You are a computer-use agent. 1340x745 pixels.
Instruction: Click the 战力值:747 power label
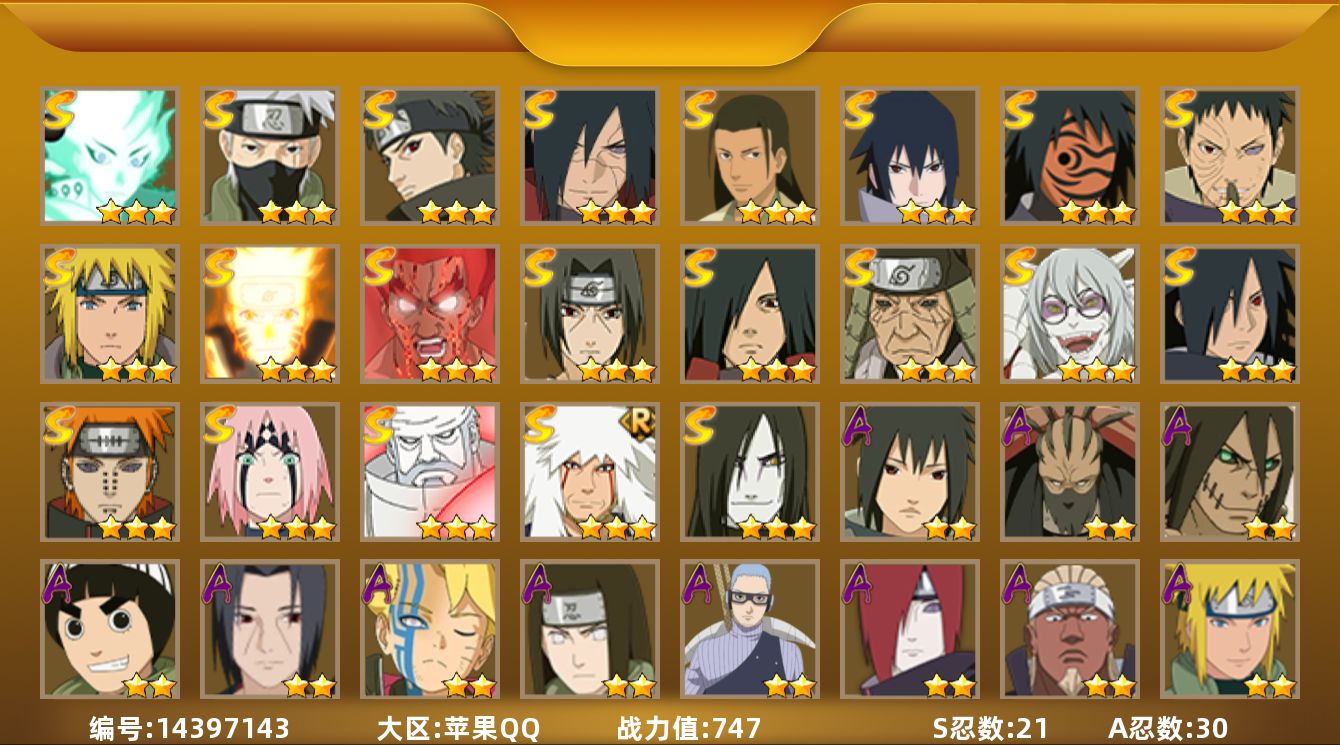[689, 728]
